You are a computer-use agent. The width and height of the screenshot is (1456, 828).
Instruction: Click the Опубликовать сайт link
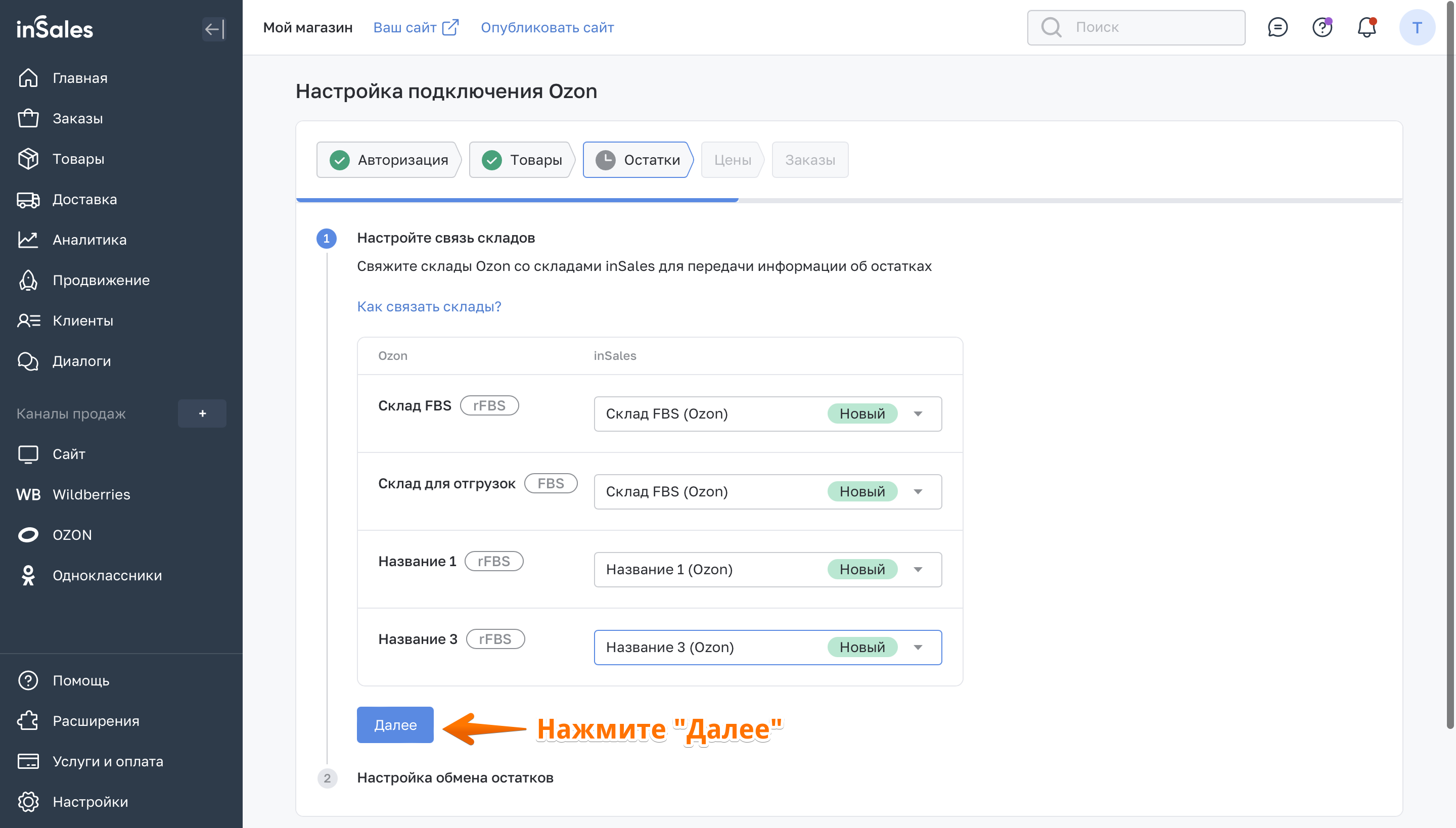point(547,27)
